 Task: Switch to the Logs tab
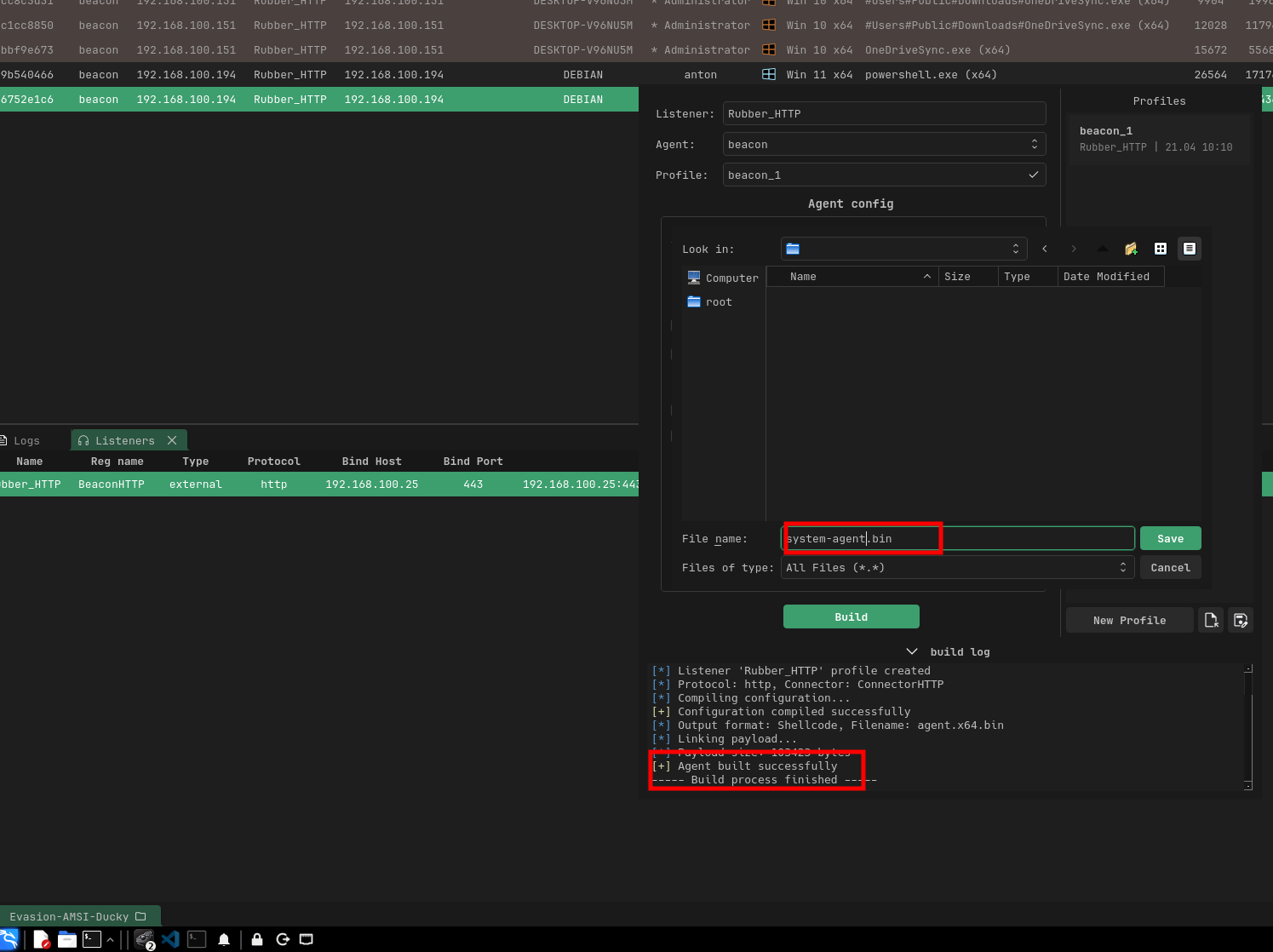click(x=26, y=441)
